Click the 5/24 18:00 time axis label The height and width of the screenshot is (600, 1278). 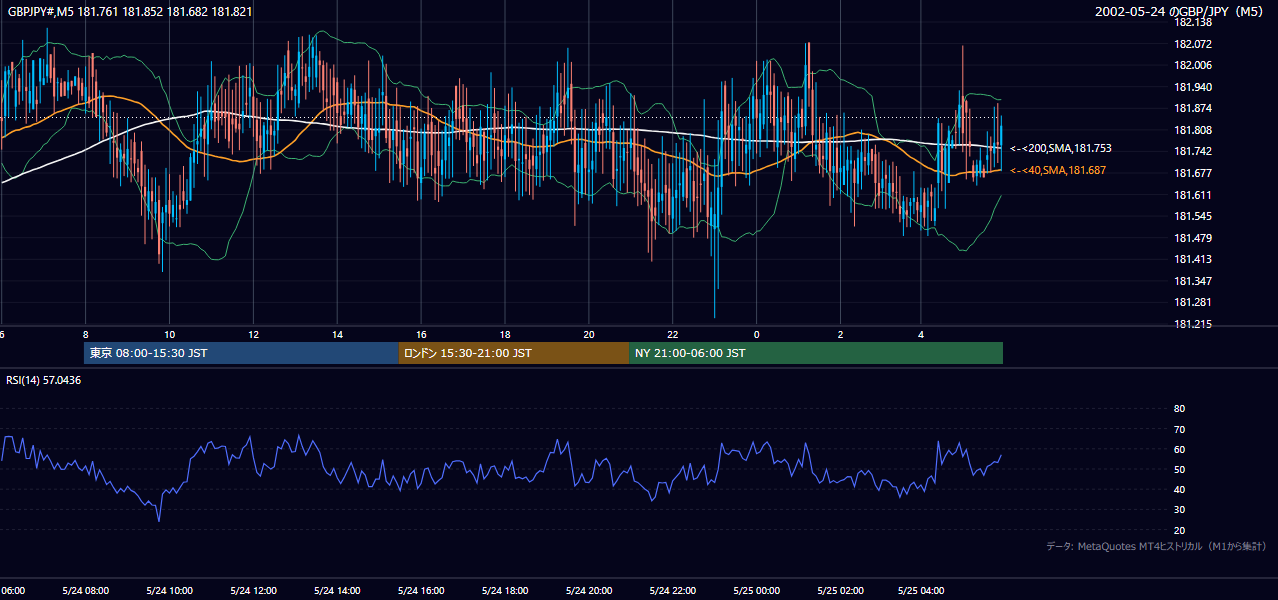505,591
